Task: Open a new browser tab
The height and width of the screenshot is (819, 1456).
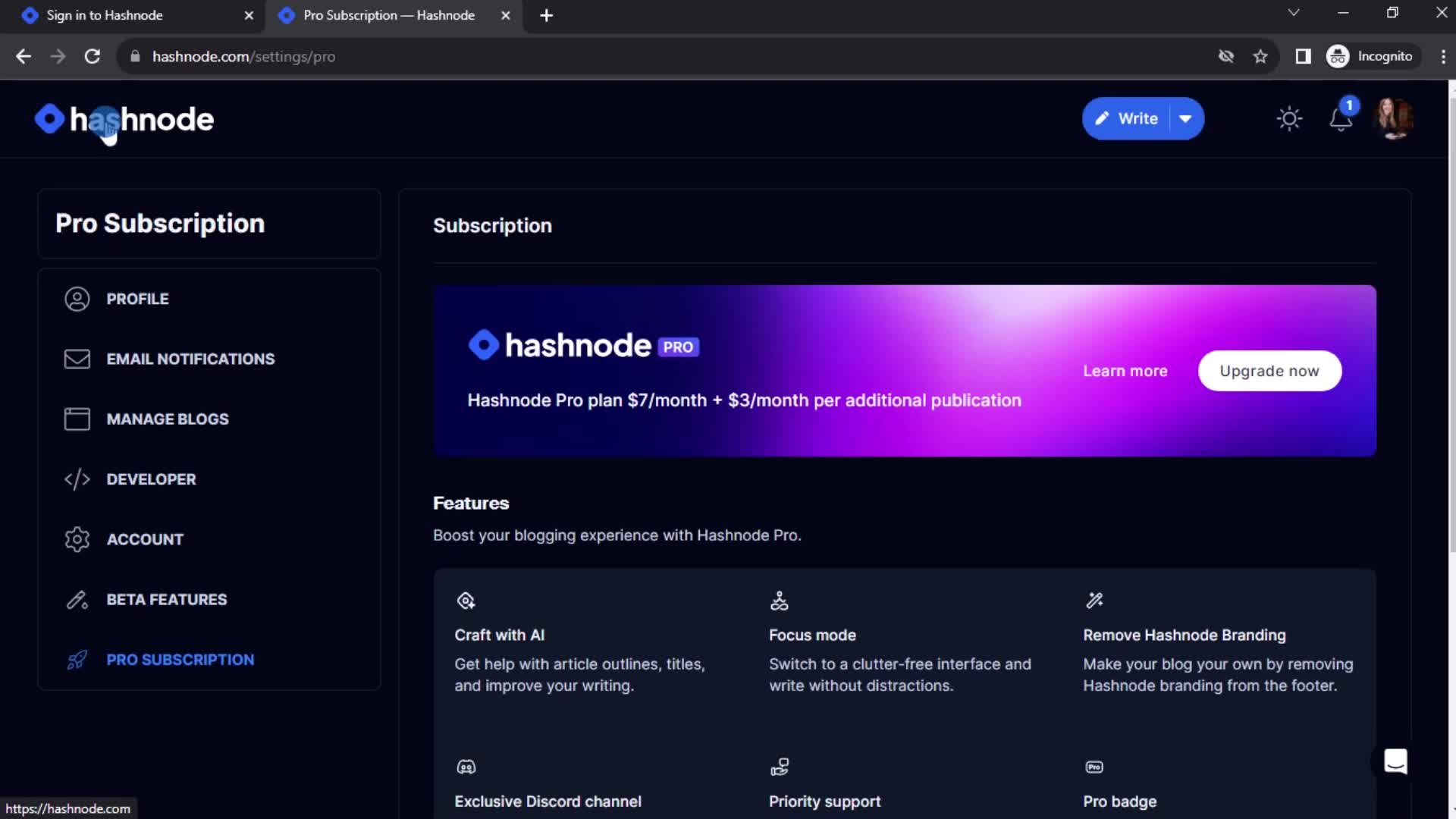Action: pos(546,15)
